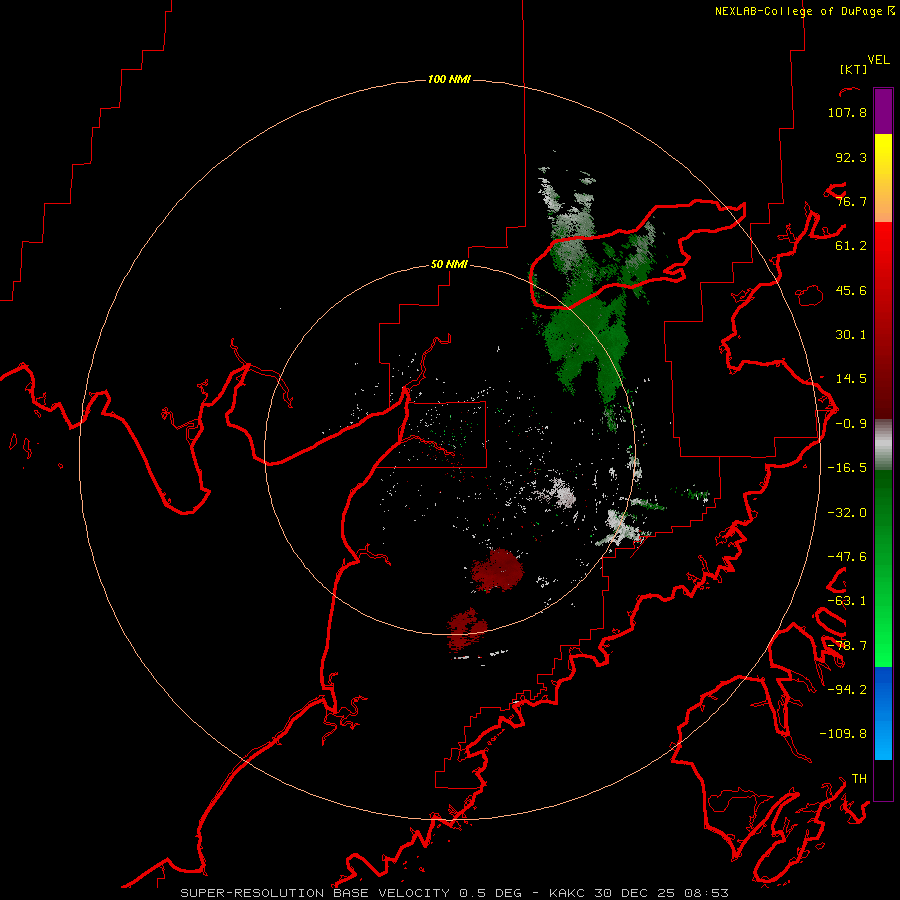Click the -32.0 velocity scale value
Viewport: 900px width, 900px height.
847,513
